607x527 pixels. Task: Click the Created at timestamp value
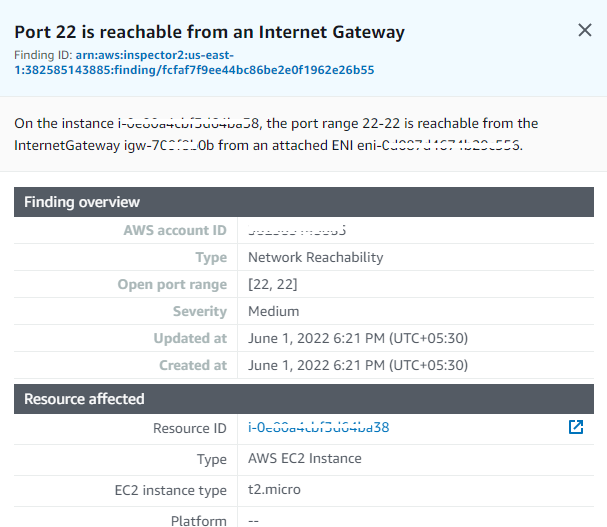click(358, 366)
